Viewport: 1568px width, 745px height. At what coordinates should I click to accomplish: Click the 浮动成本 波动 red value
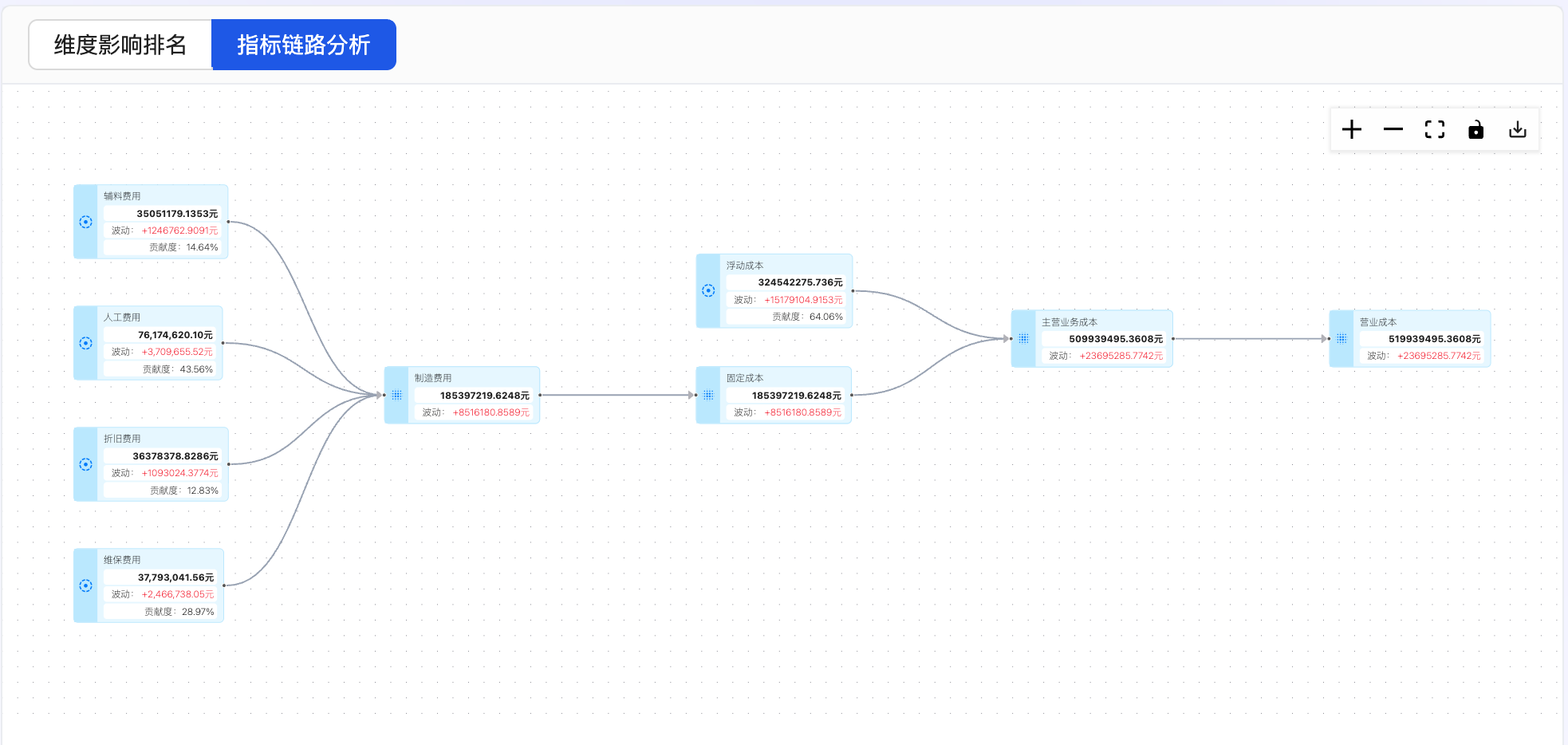click(803, 300)
